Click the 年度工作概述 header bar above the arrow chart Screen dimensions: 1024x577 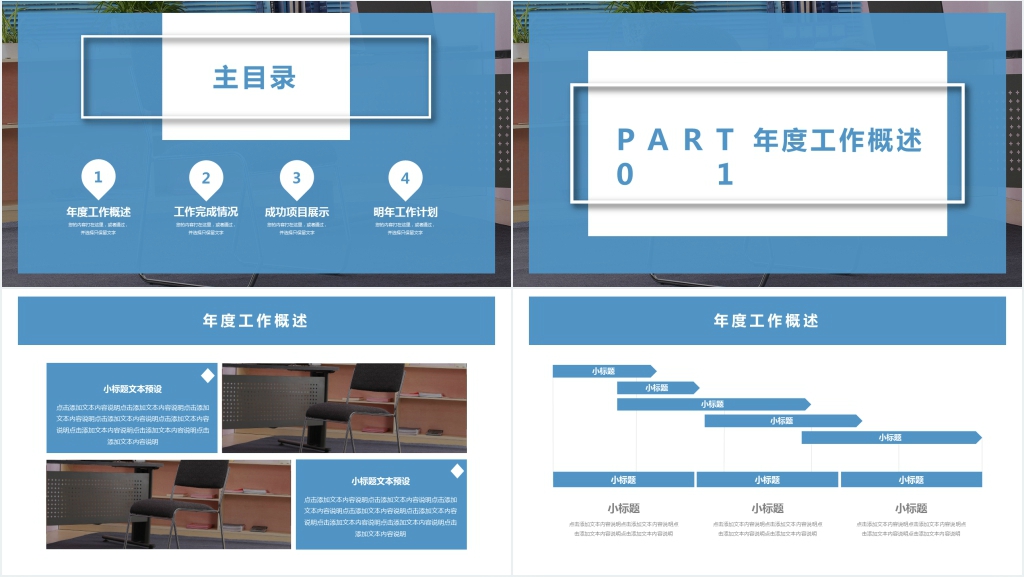click(x=767, y=321)
